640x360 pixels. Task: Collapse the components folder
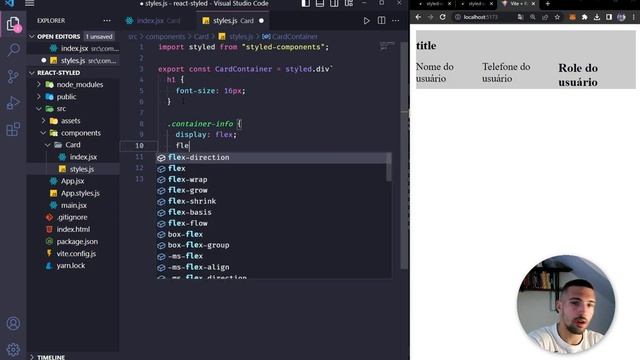[44, 133]
